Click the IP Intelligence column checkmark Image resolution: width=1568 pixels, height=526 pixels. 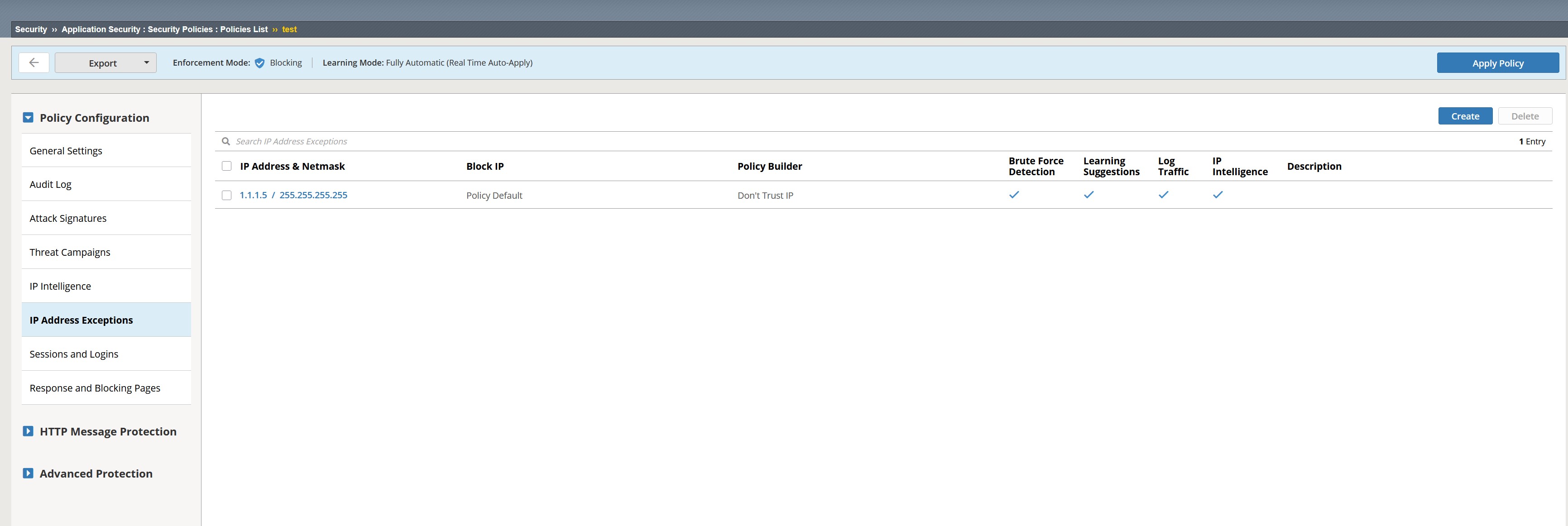(x=1218, y=195)
